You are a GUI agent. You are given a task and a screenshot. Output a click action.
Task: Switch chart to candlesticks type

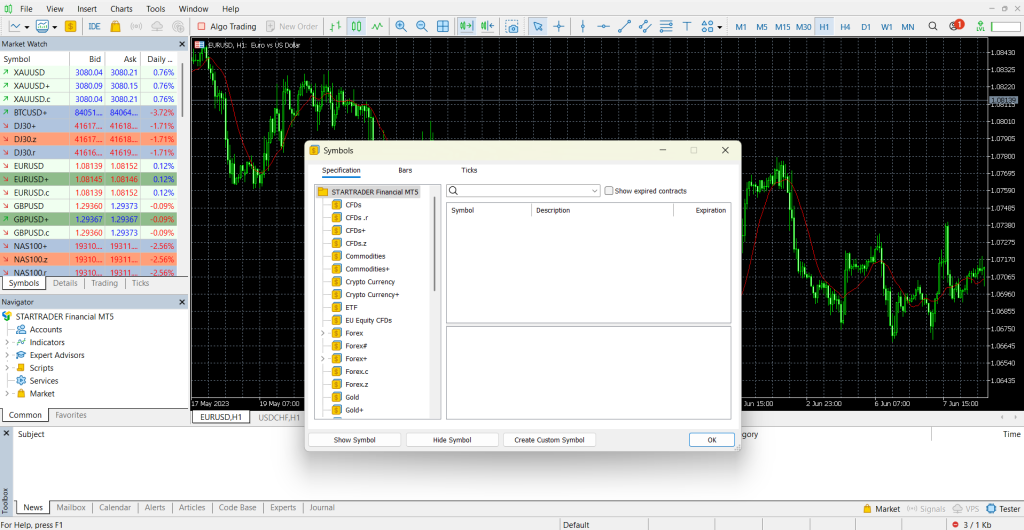[357, 27]
